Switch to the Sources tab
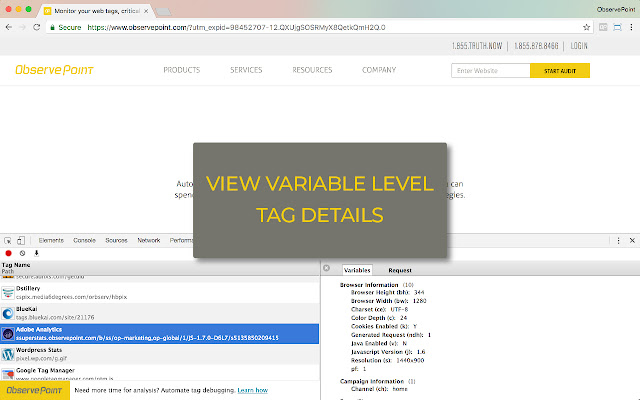Viewport: 640px width, 400px height. click(x=116, y=240)
